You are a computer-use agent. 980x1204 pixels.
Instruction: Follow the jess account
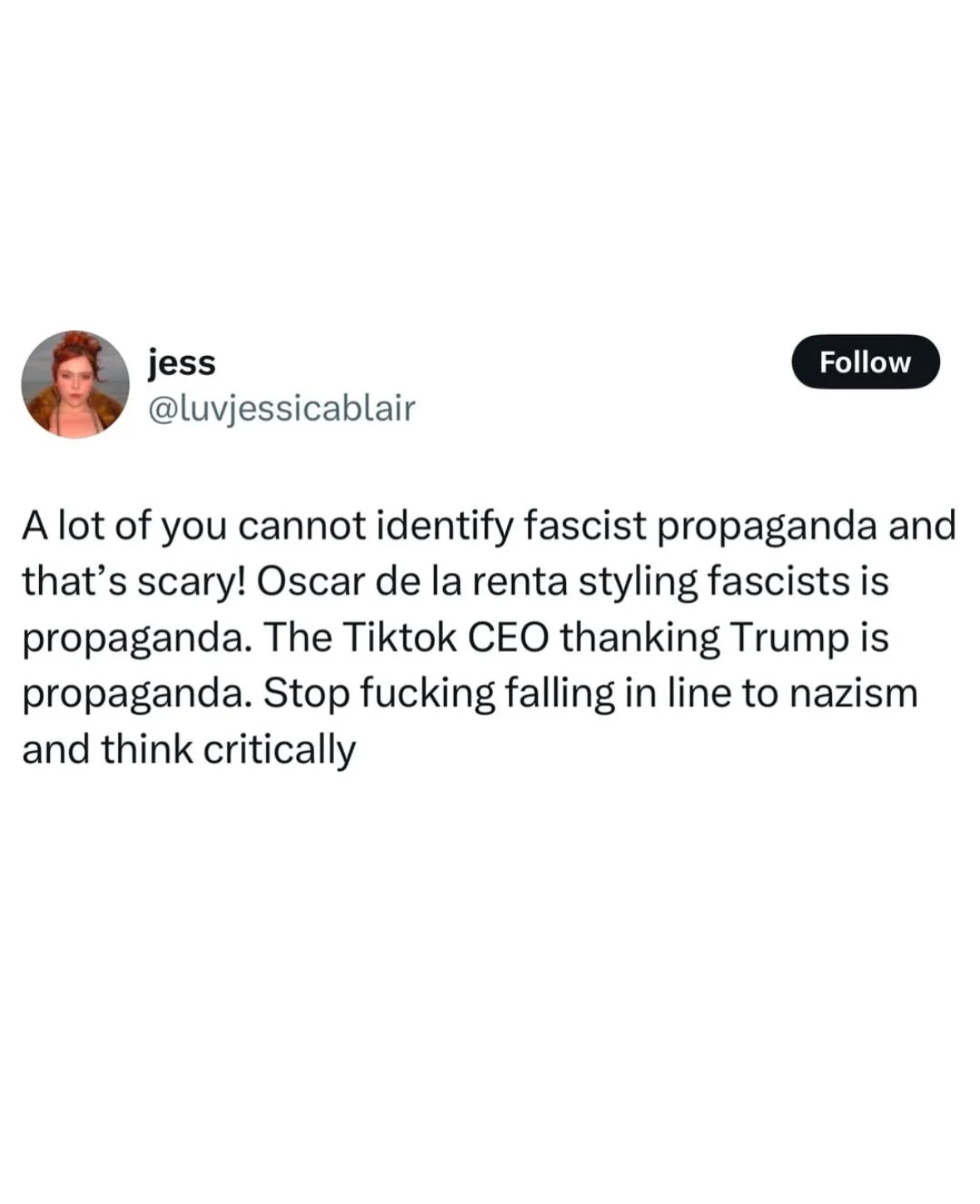pos(865,362)
